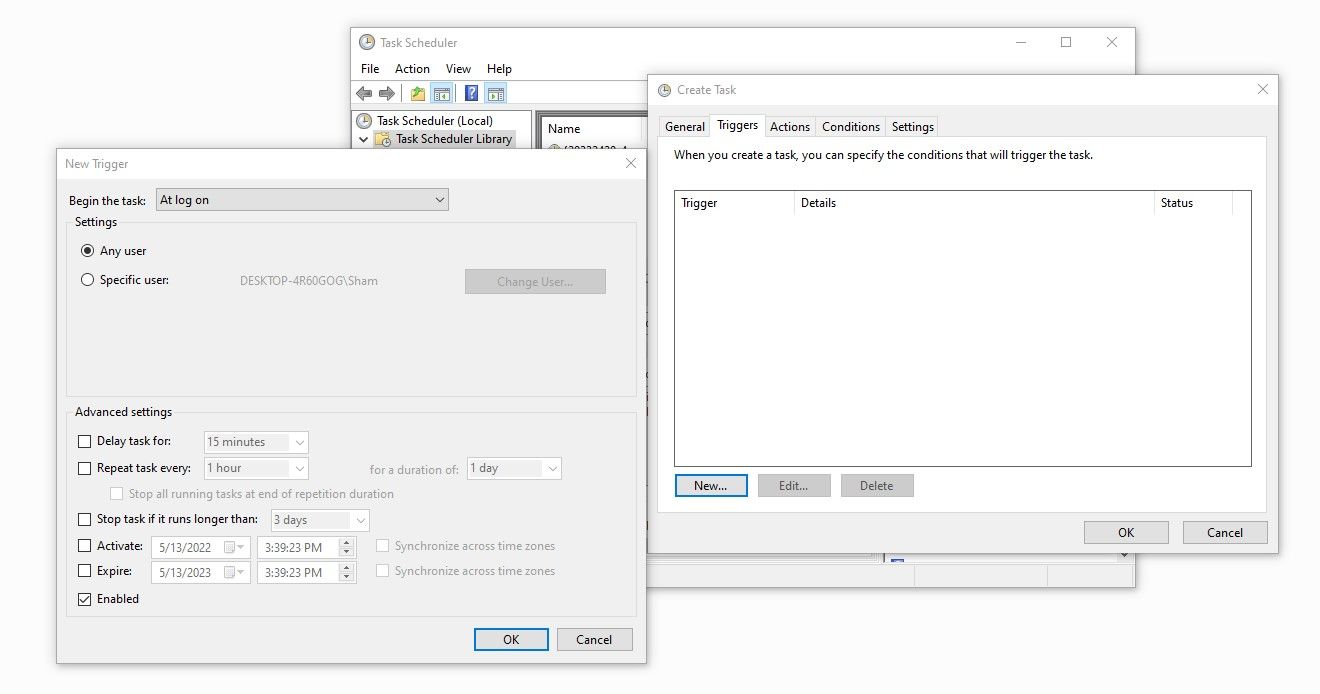Open the 15 minutes delay dropdown
Screen dimensions: 1320x694
[x=256, y=442]
